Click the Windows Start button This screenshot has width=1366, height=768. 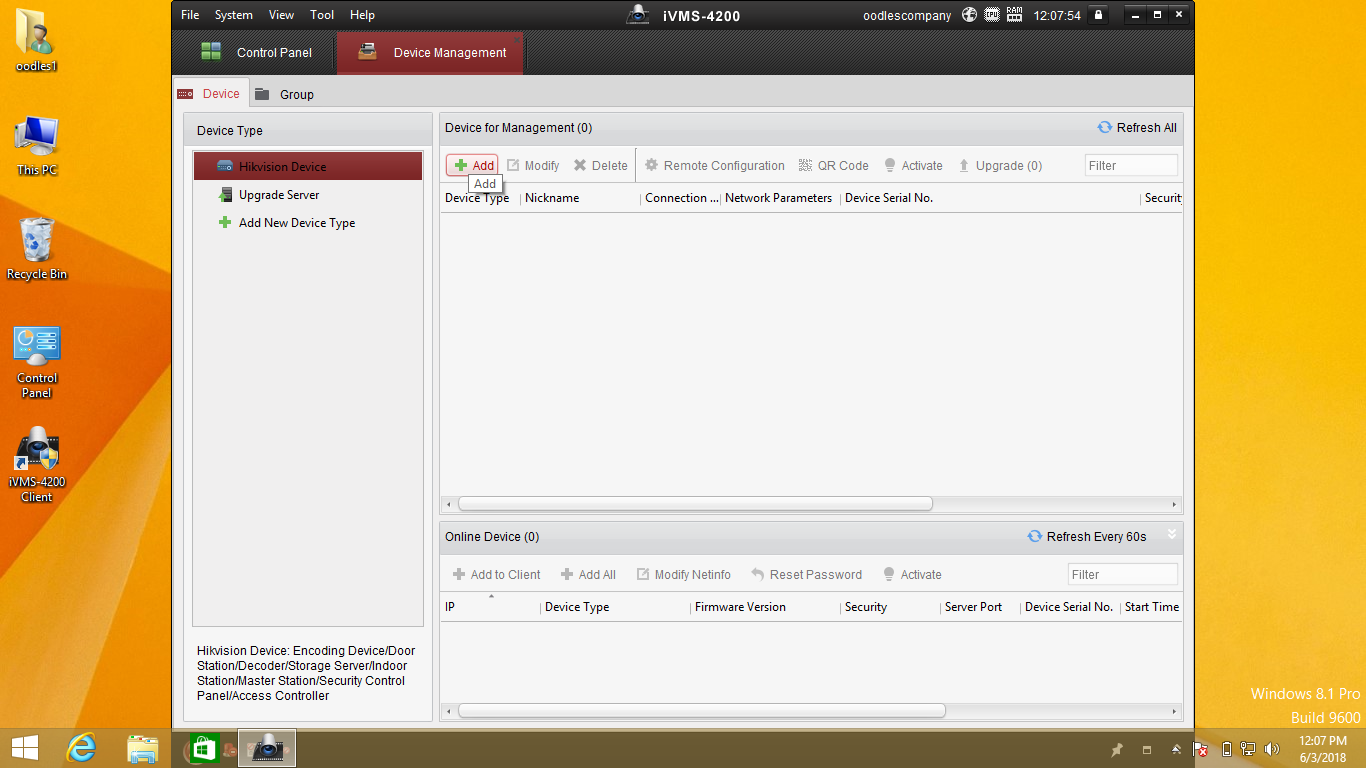click(25, 748)
